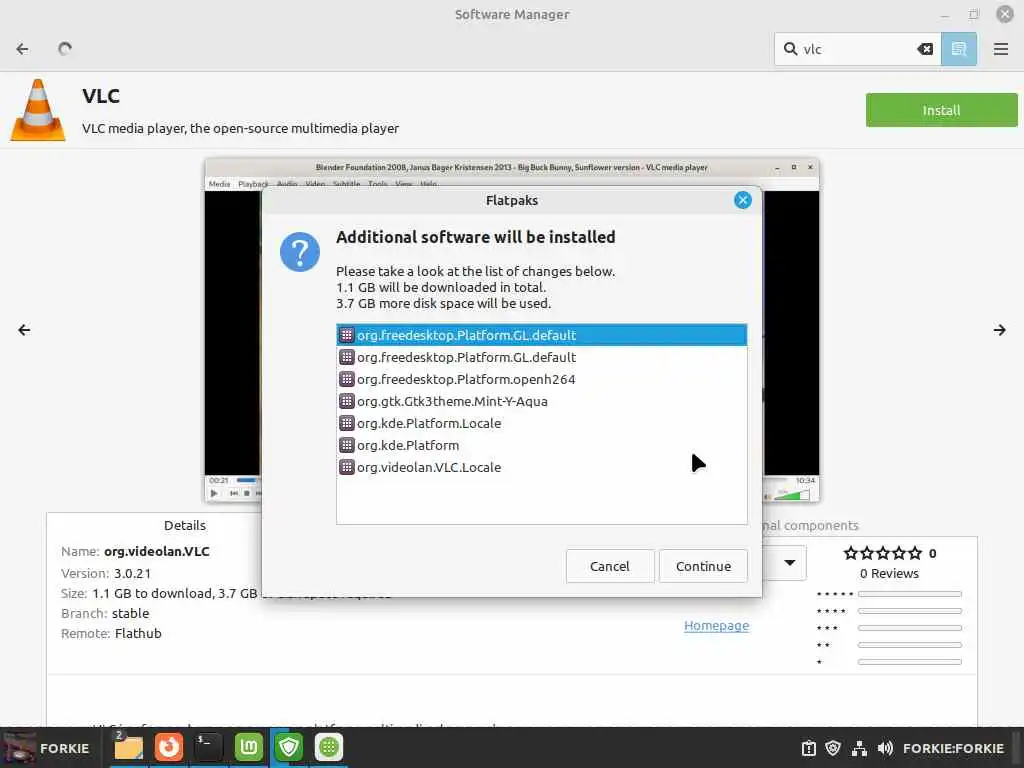Click in the vlc search field
The height and width of the screenshot is (768, 1024).
point(857,49)
